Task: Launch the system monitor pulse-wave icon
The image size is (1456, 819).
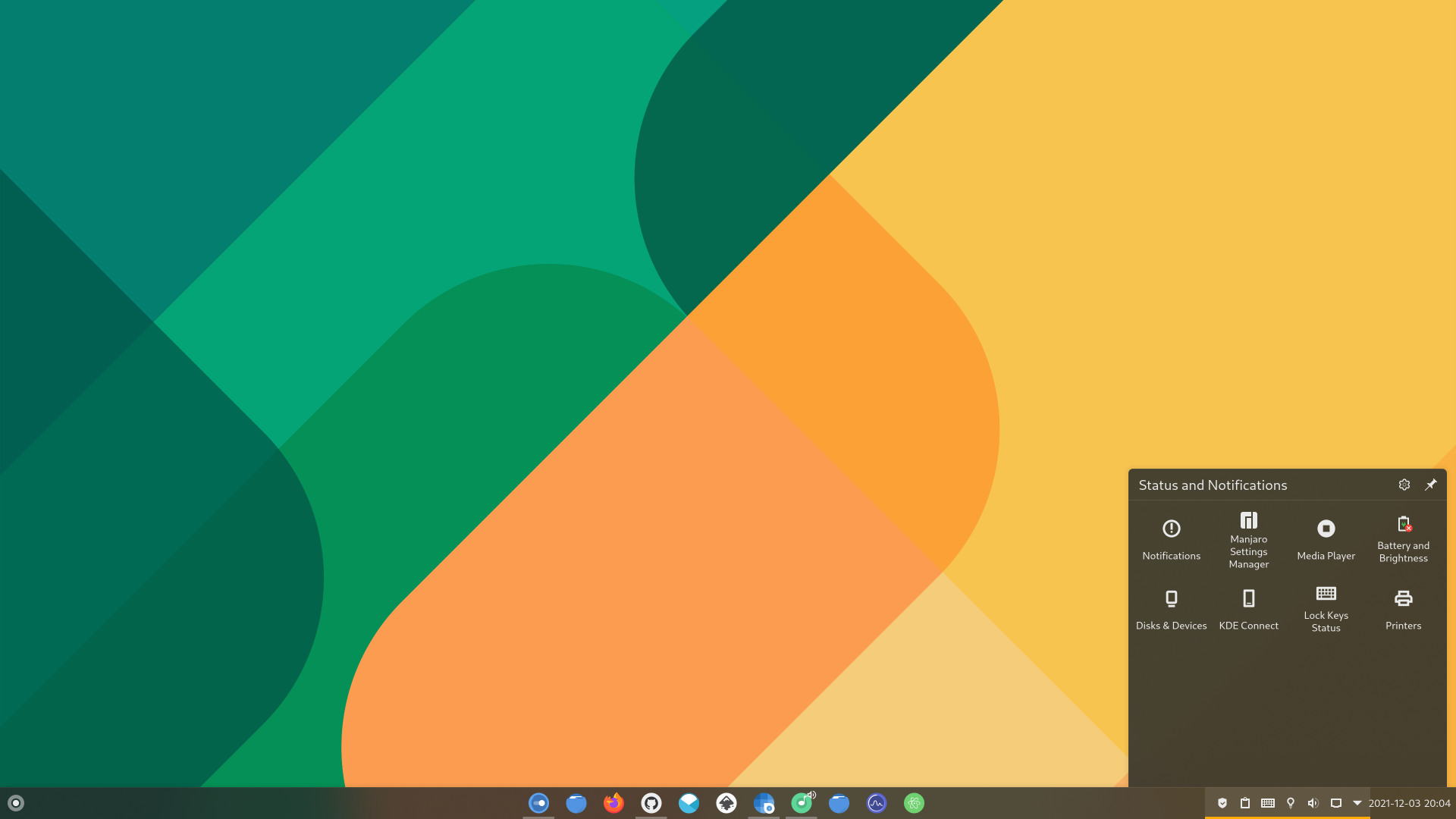Action: [877, 803]
